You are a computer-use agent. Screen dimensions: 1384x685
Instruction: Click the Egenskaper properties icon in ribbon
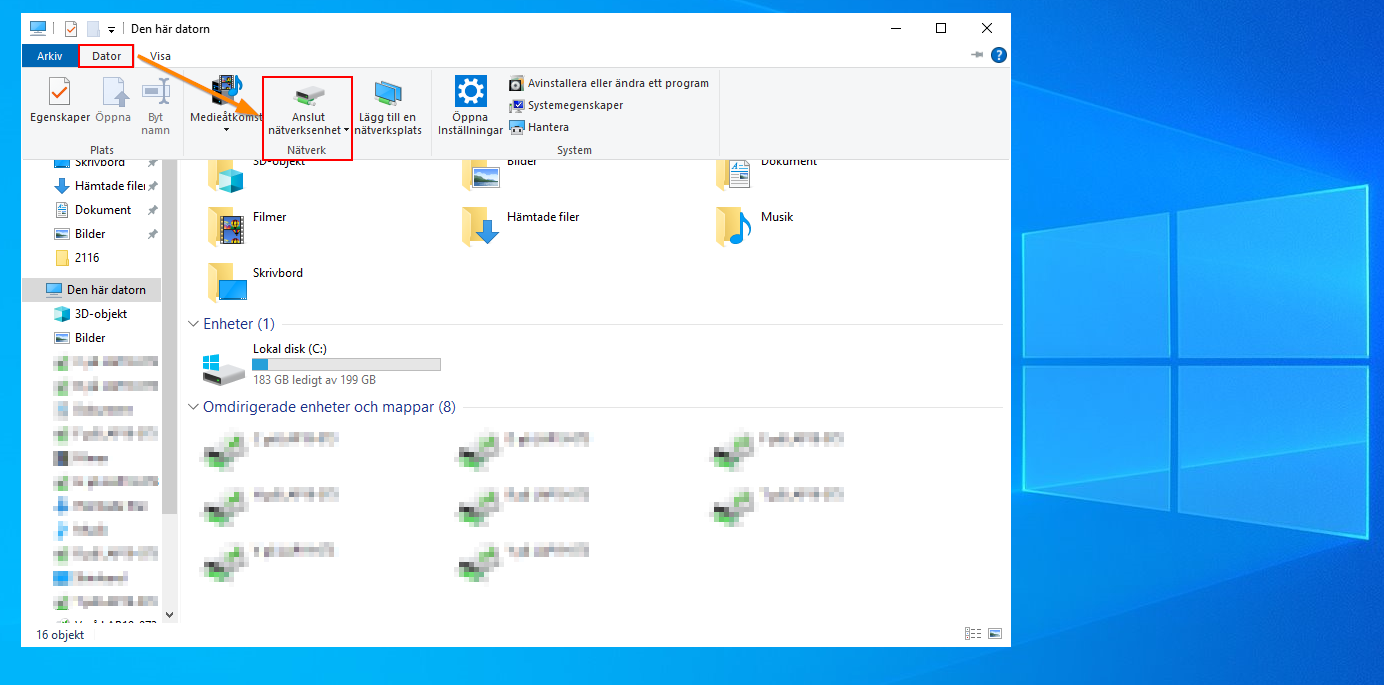coord(60,94)
